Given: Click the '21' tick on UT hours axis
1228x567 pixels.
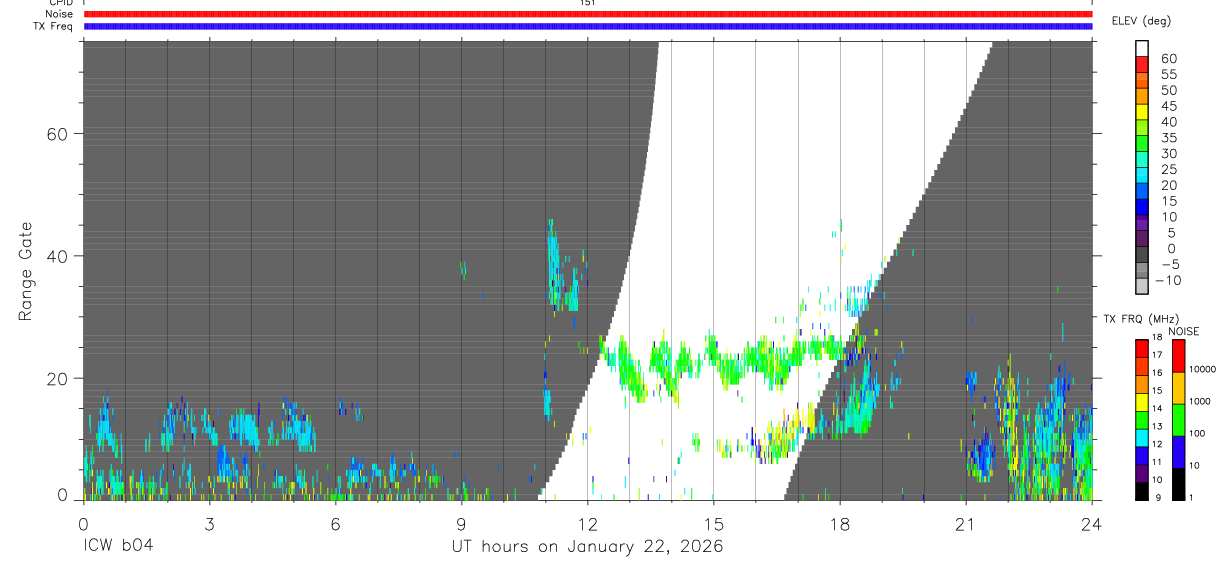Looking at the screenshot, I should (965, 525).
